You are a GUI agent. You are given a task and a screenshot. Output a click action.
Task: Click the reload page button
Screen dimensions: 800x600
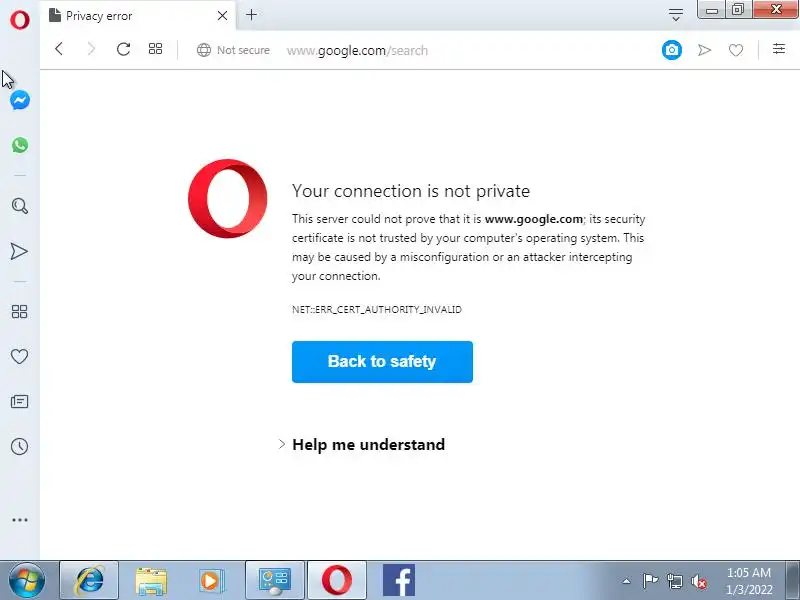tap(123, 49)
